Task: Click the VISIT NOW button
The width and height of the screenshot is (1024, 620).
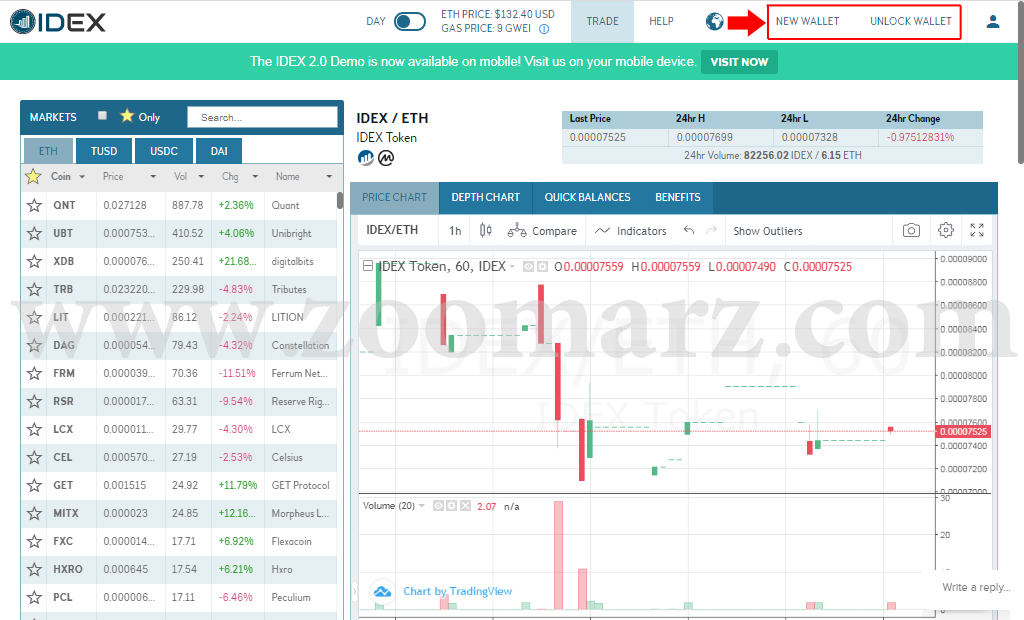Action: click(x=739, y=62)
